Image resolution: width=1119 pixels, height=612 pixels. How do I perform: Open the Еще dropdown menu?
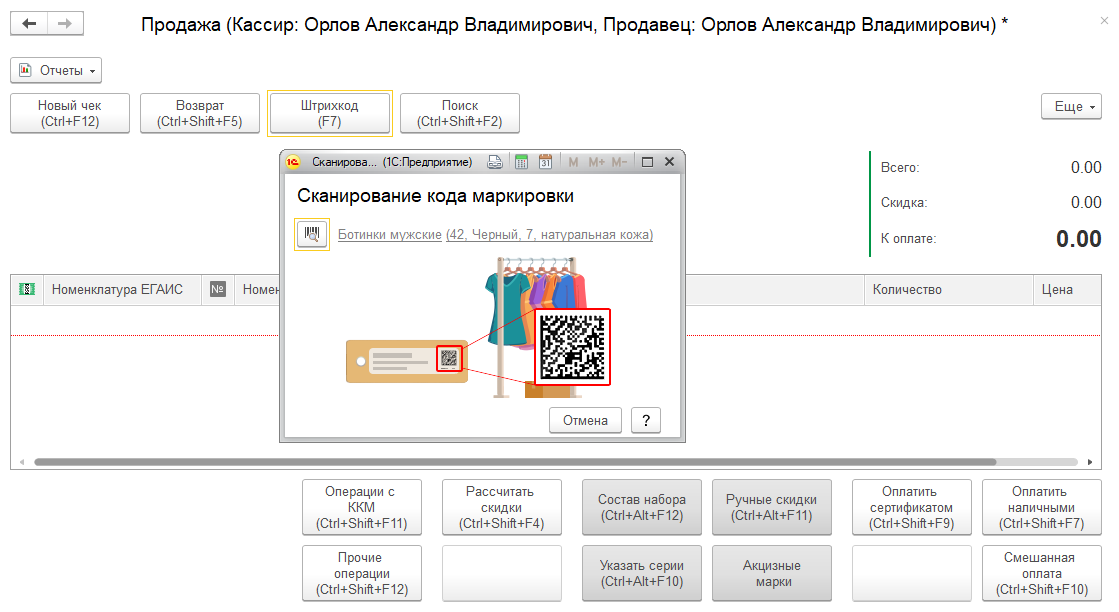tap(1071, 107)
